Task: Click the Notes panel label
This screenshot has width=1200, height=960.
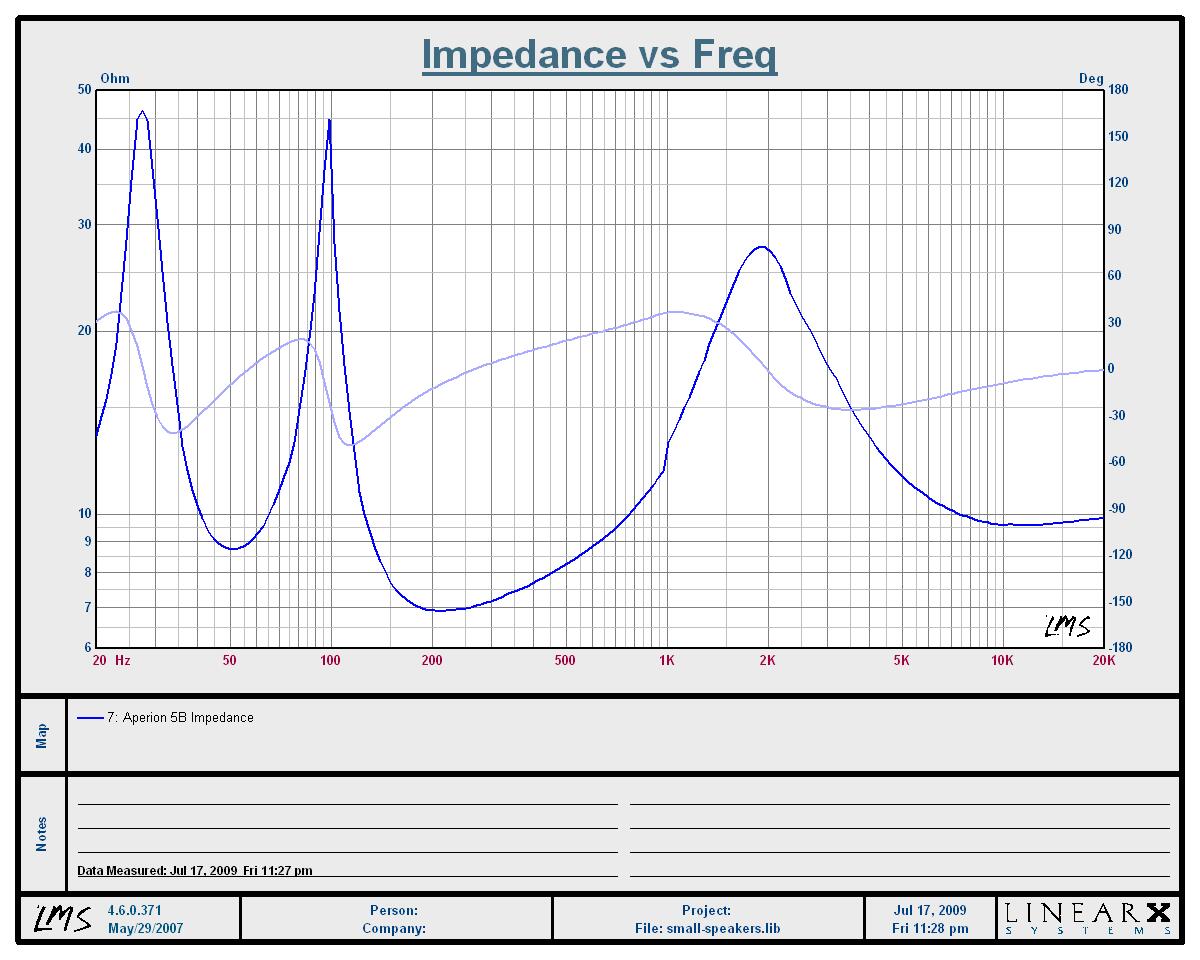Action: pyautogui.click(x=42, y=834)
